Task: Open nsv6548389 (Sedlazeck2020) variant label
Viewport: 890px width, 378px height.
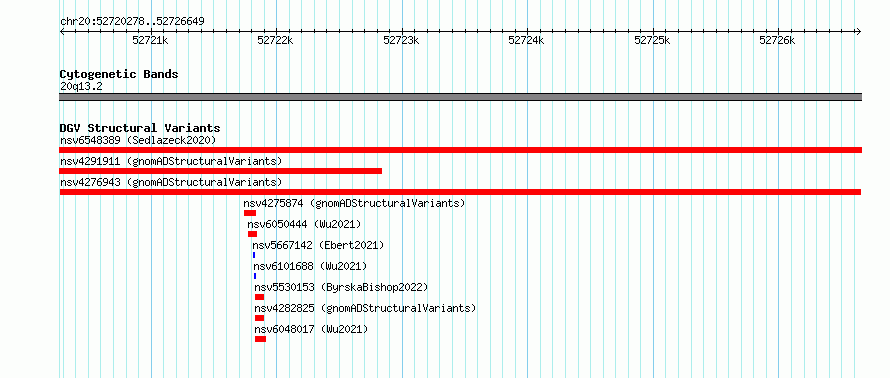Action: (x=138, y=140)
